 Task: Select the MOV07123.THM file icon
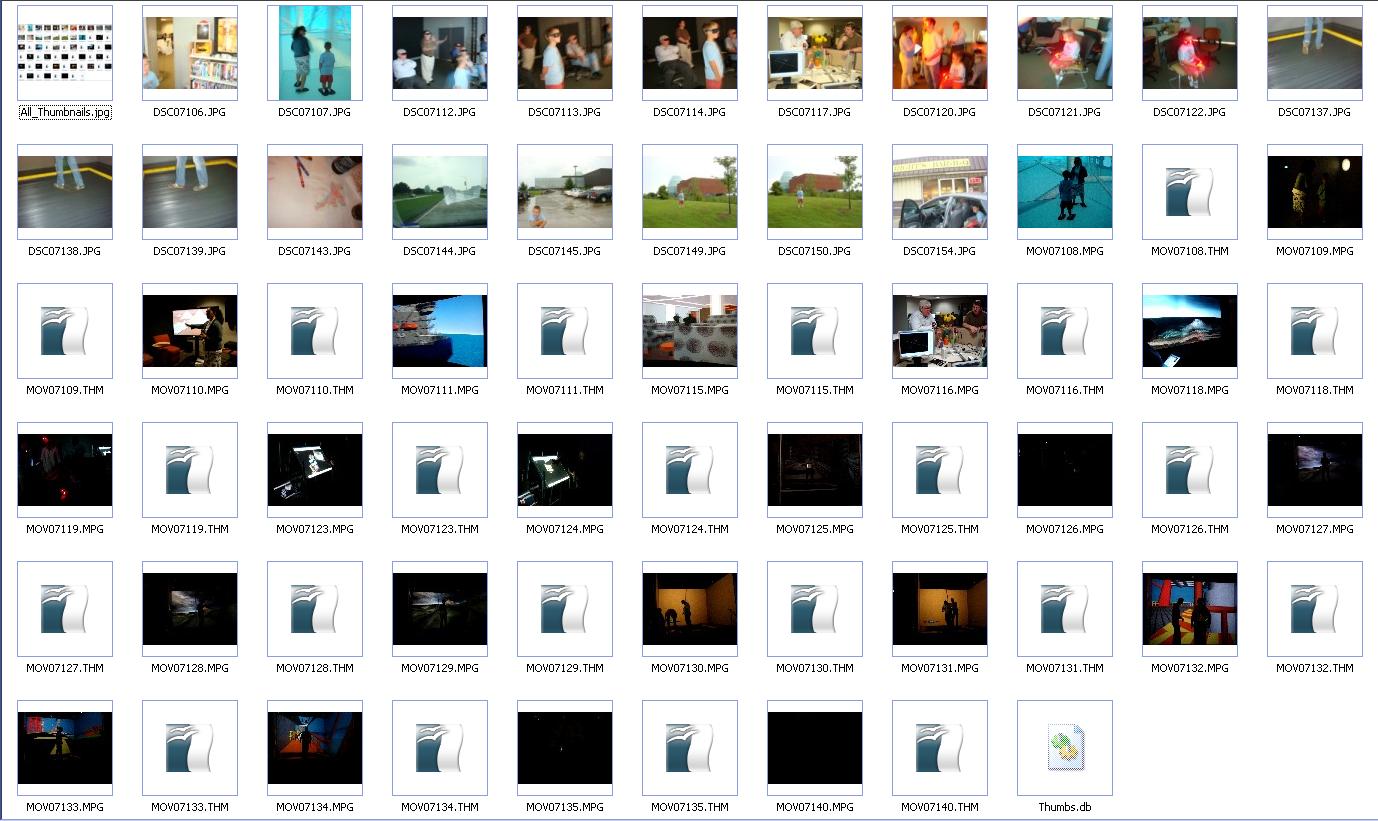pos(440,470)
